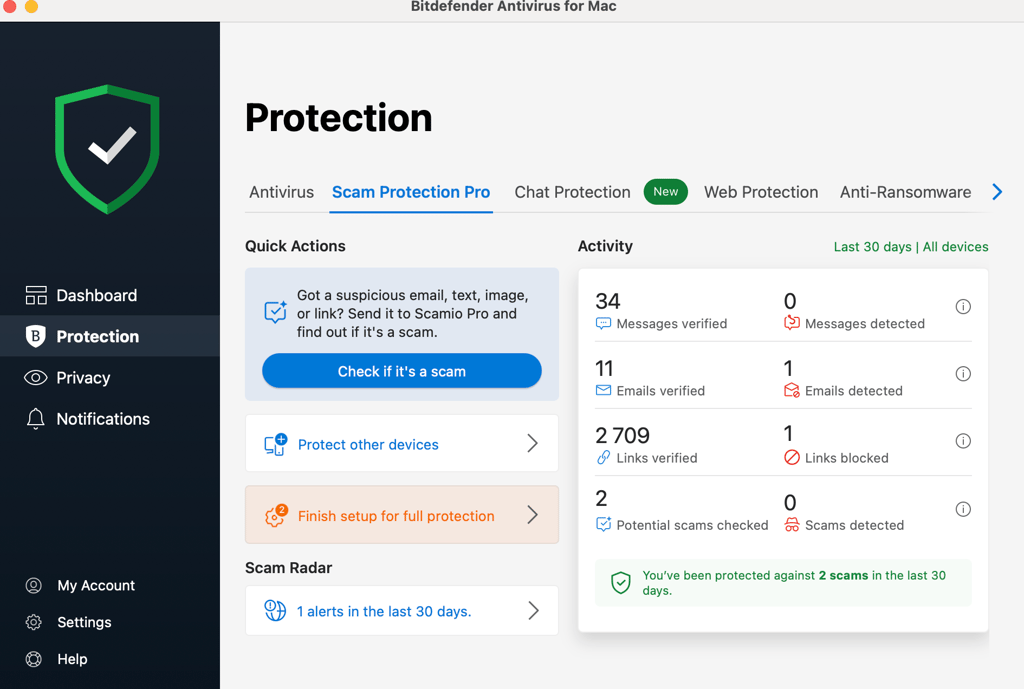Image resolution: width=1024 pixels, height=689 pixels.
Task: Open Dashboard from the sidebar
Action: (x=110, y=295)
